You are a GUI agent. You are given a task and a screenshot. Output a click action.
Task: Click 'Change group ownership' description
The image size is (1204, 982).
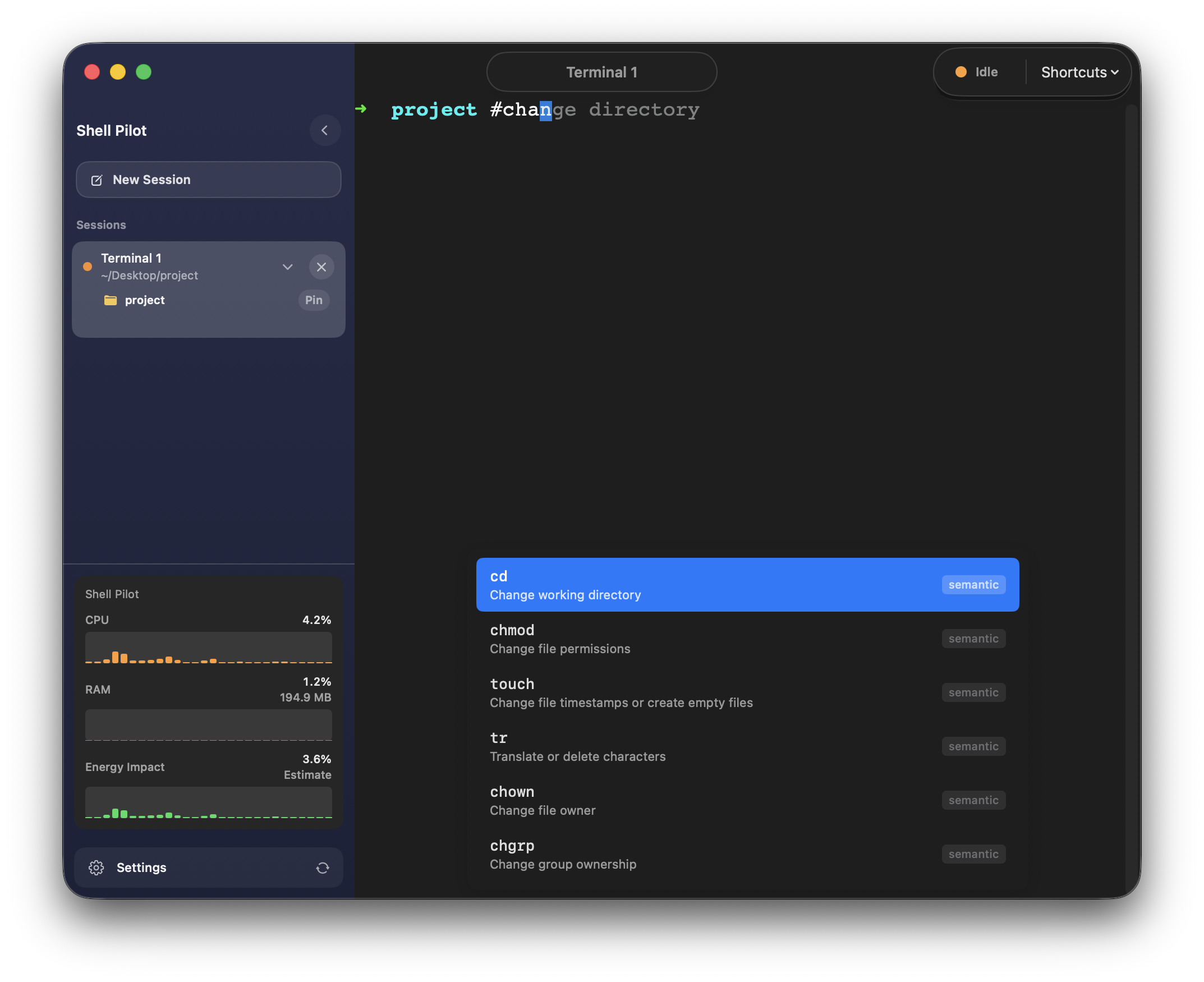(x=563, y=864)
